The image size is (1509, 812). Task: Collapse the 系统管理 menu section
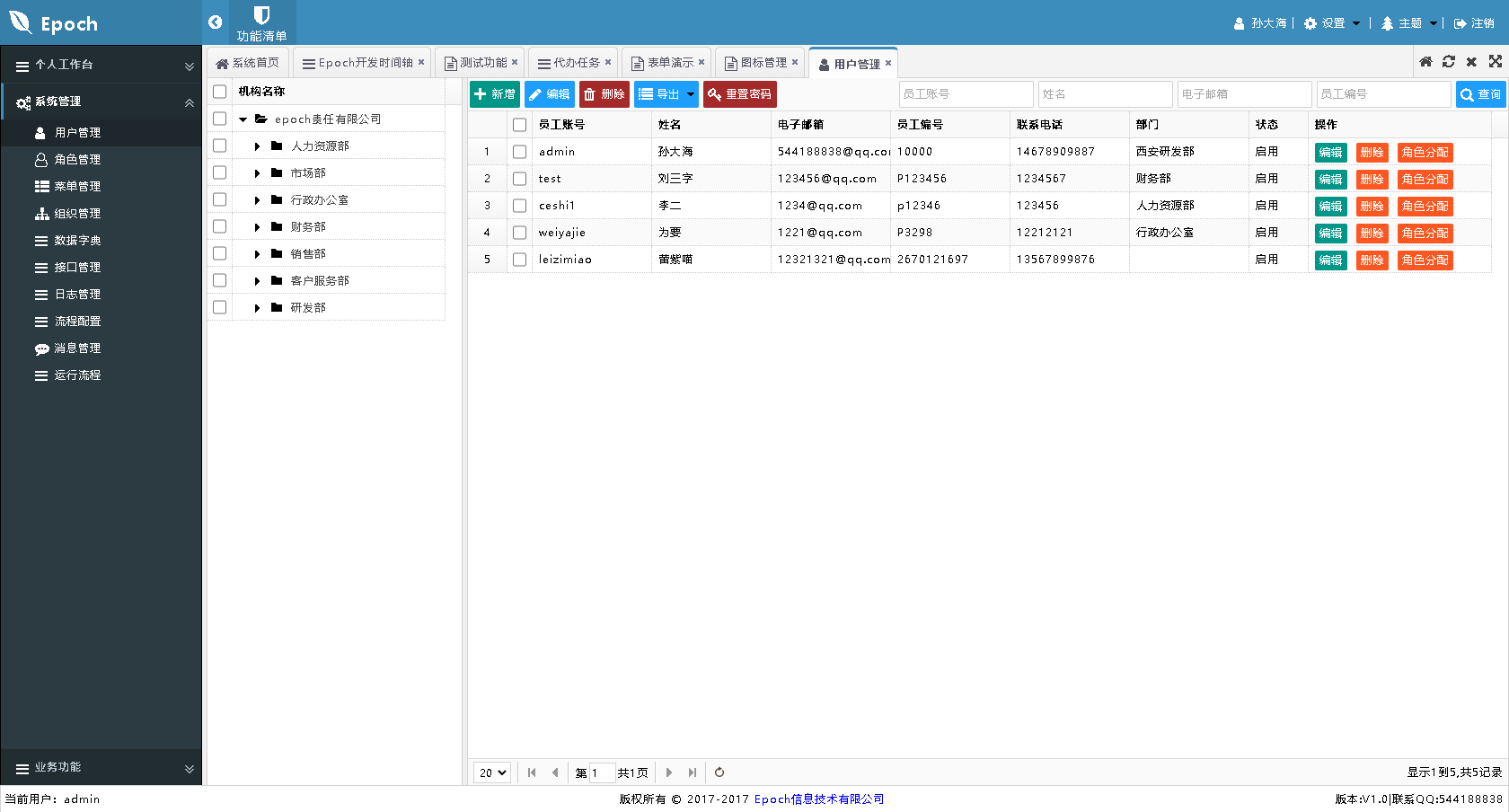coord(101,102)
